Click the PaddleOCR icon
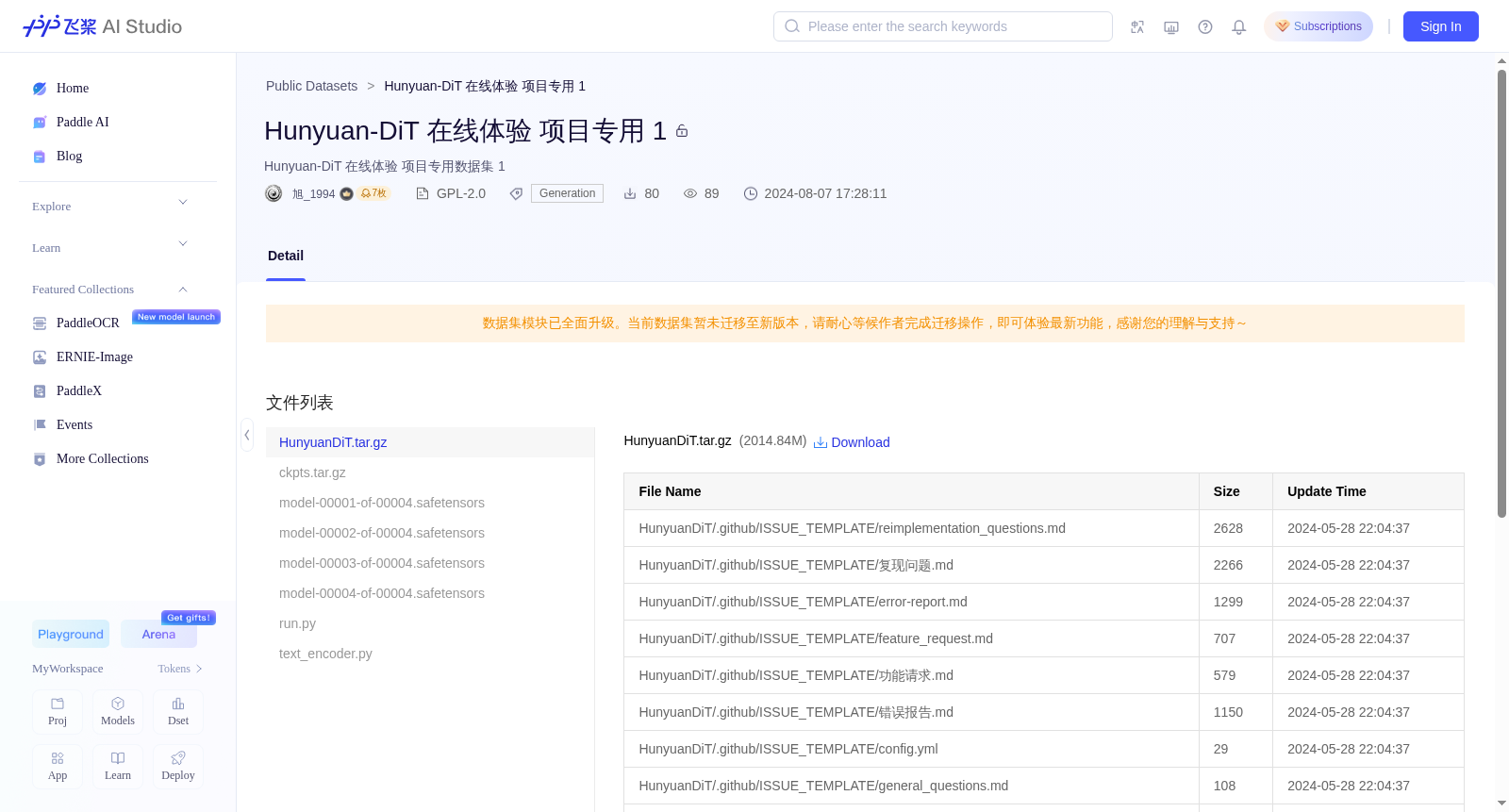The width and height of the screenshot is (1509, 812). tap(40, 323)
